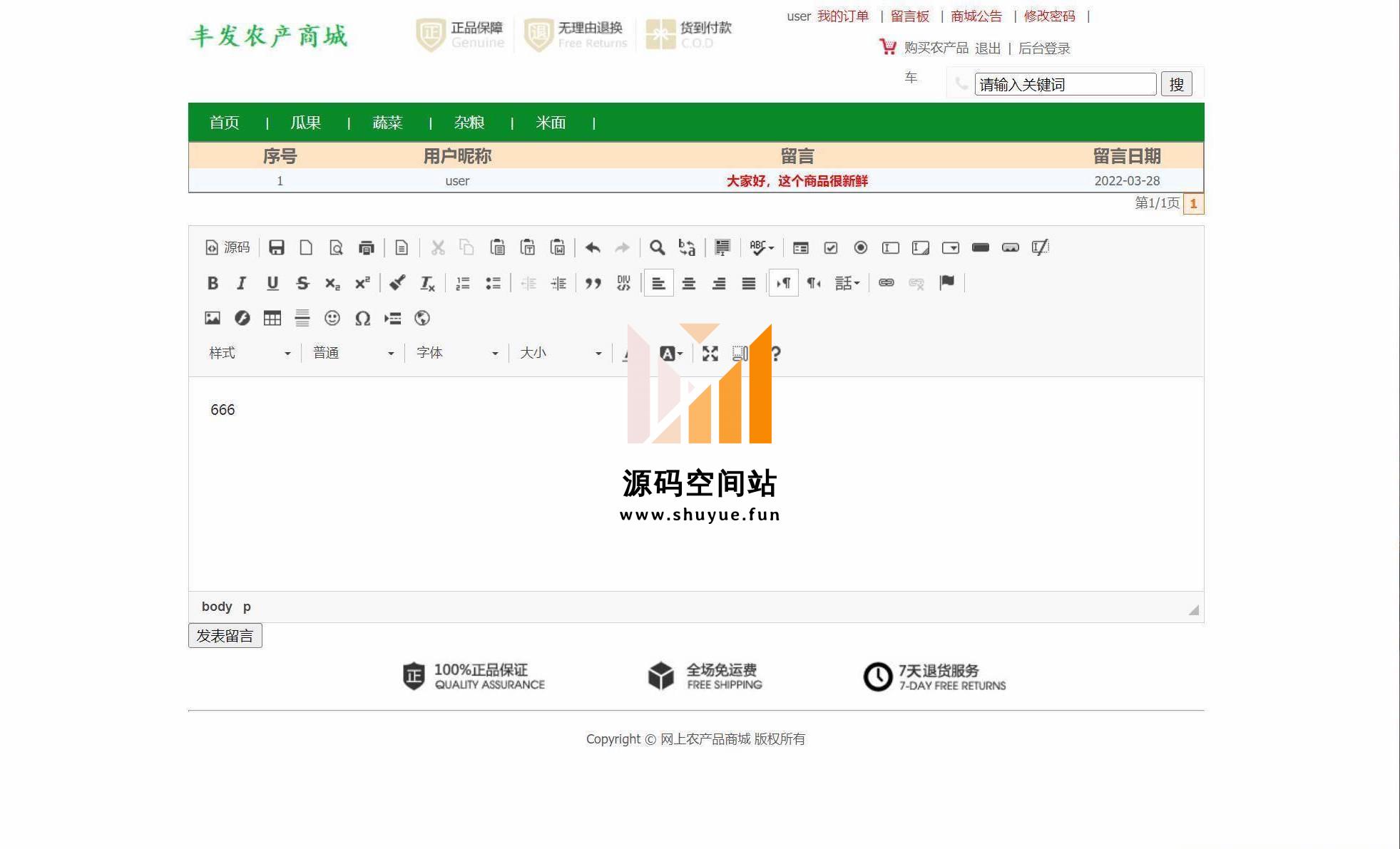Create a new page in editor
Image resolution: width=1400 pixels, height=849 pixels.
click(x=306, y=247)
